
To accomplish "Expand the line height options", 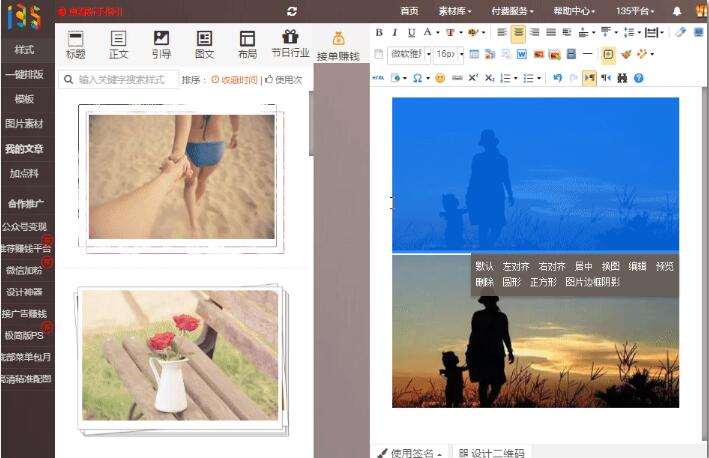I will coord(639,32).
